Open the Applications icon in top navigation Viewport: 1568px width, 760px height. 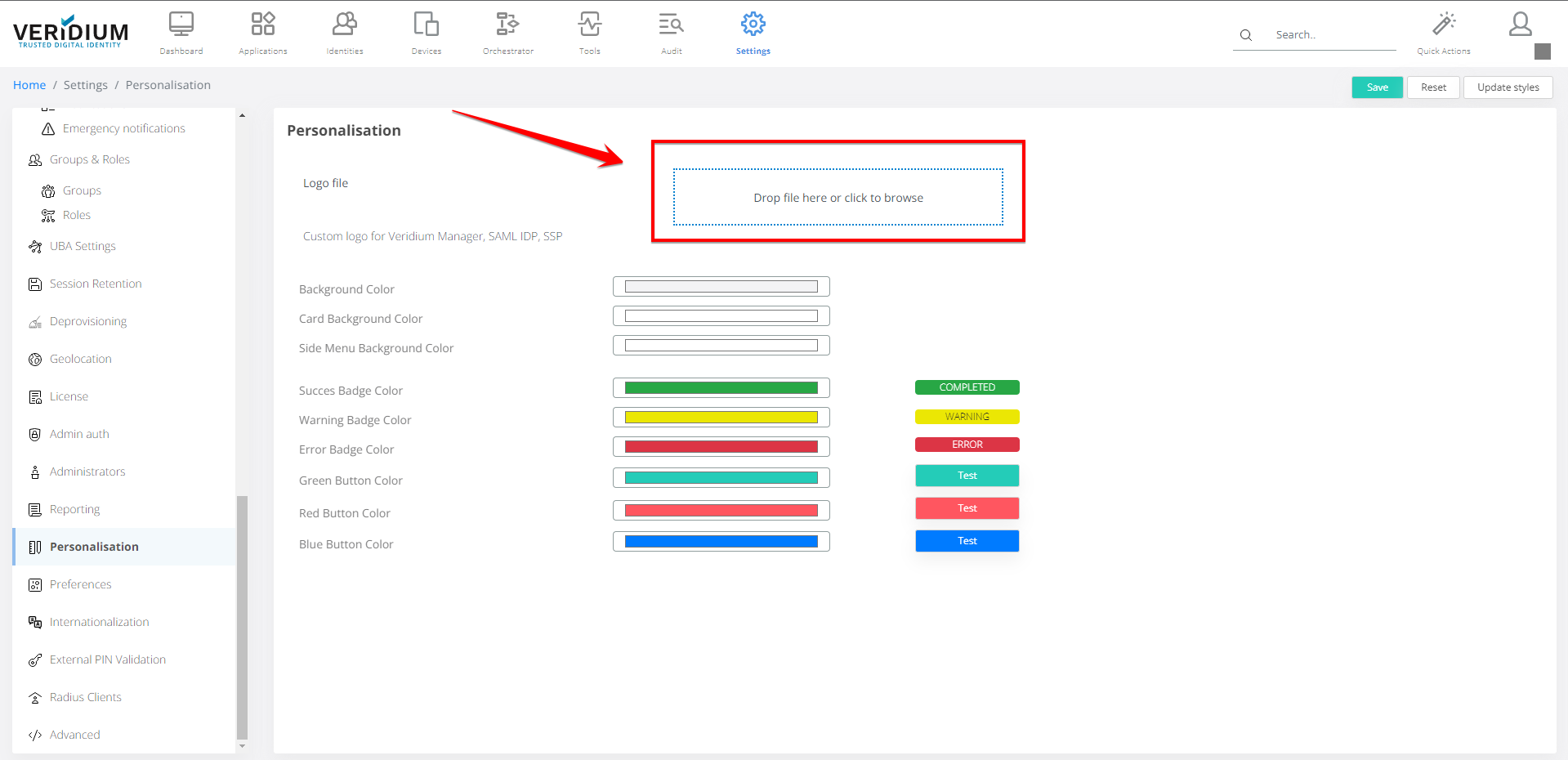[262, 25]
